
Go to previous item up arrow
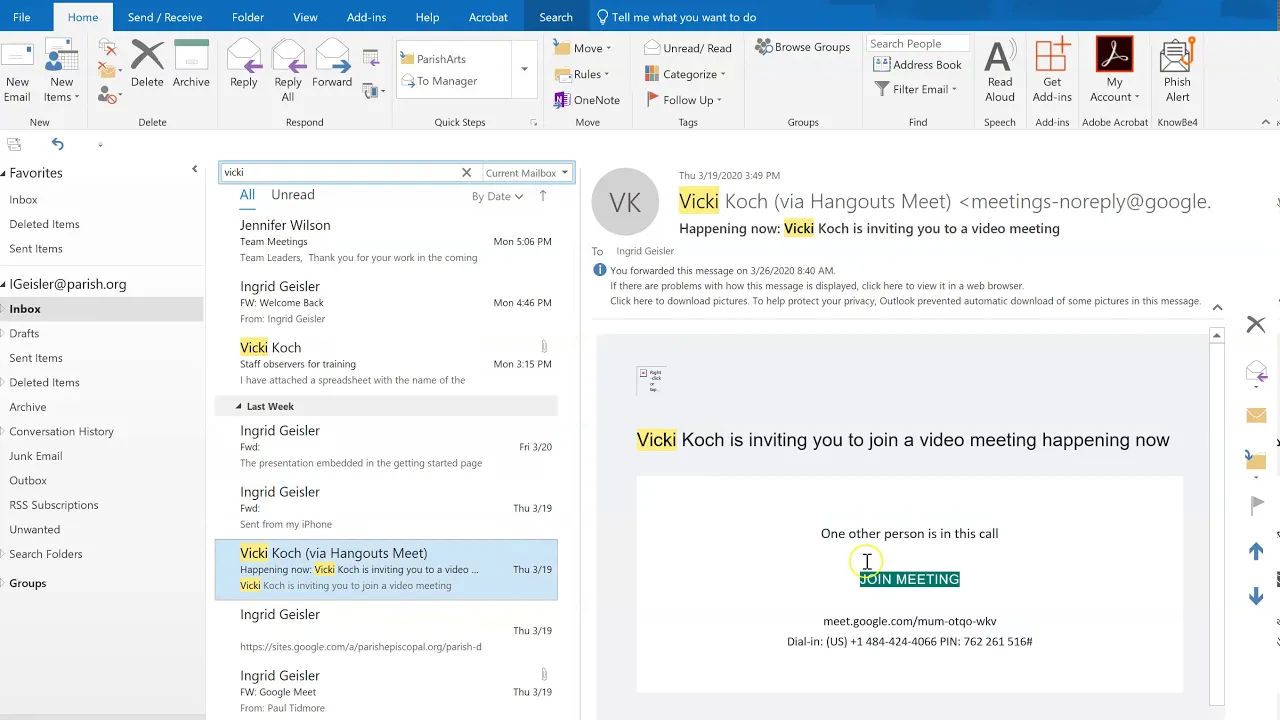(x=1256, y=551)
